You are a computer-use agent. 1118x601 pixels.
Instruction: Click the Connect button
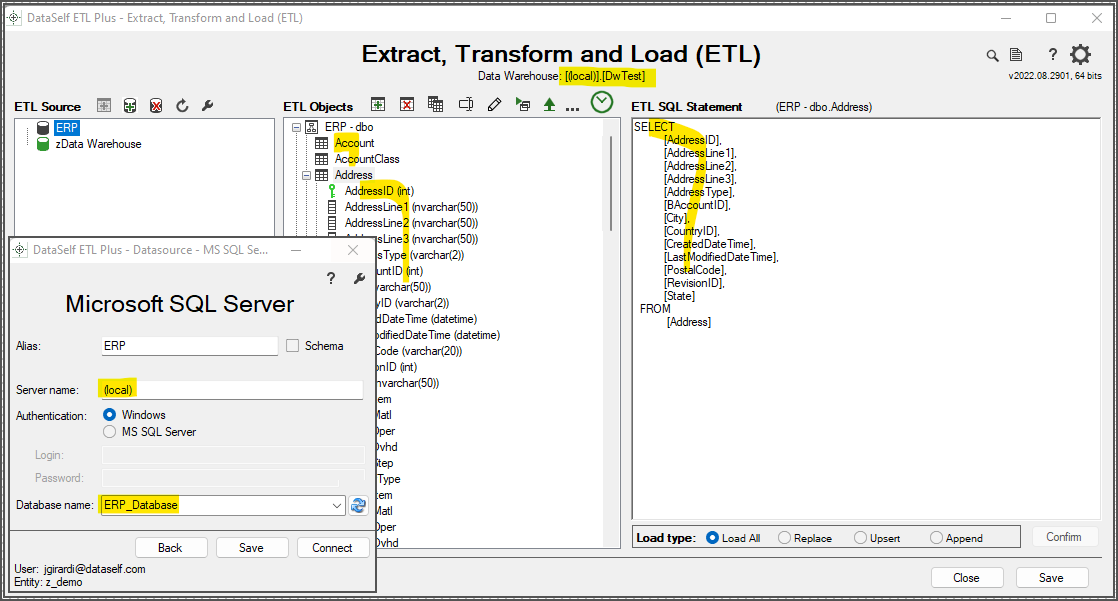coord(332,548)
